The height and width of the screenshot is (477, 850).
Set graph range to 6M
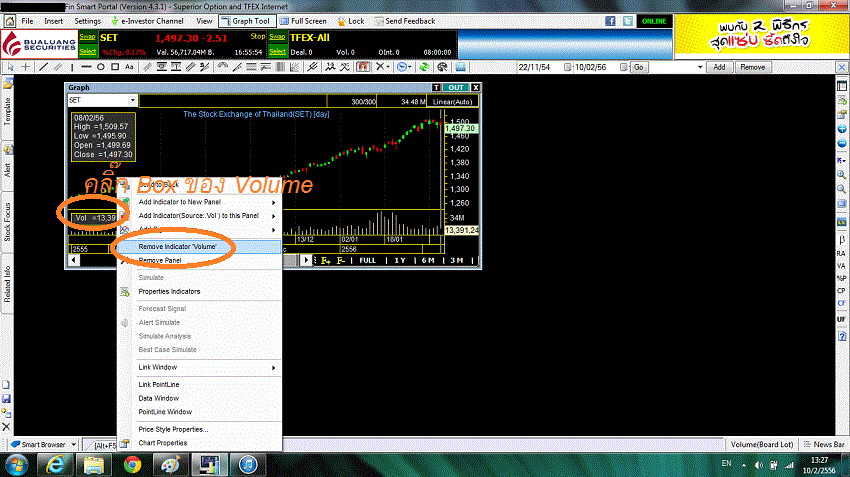[x=428, y=261]
